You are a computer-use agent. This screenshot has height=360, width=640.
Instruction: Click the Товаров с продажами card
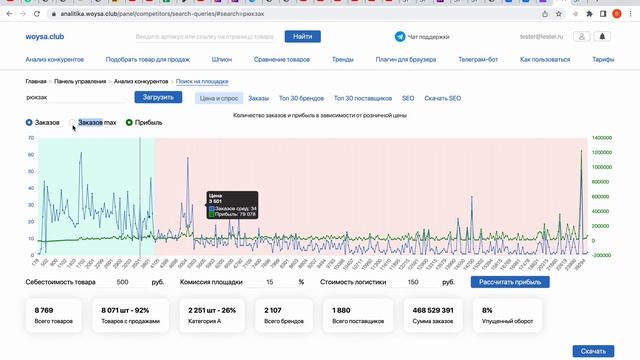click(x=130, y=315)
